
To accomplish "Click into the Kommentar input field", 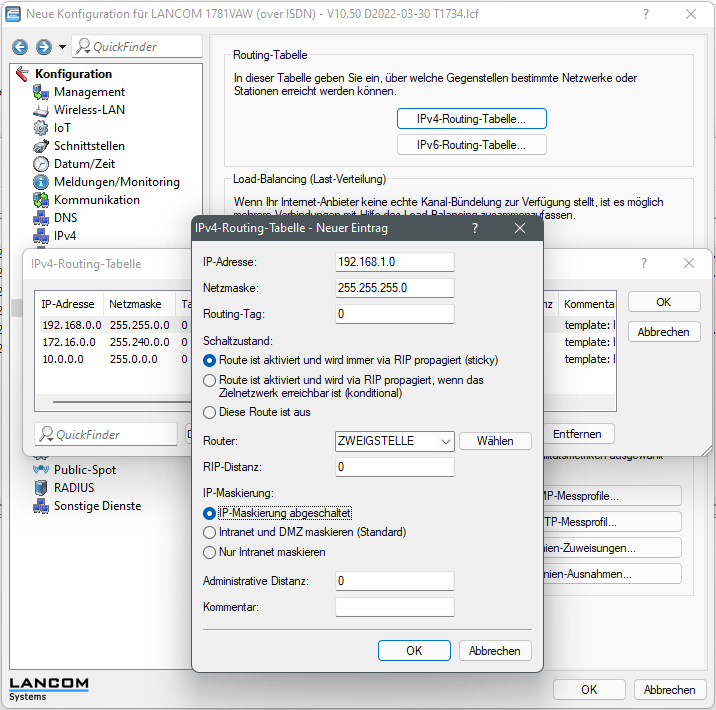I will point(395,607).
